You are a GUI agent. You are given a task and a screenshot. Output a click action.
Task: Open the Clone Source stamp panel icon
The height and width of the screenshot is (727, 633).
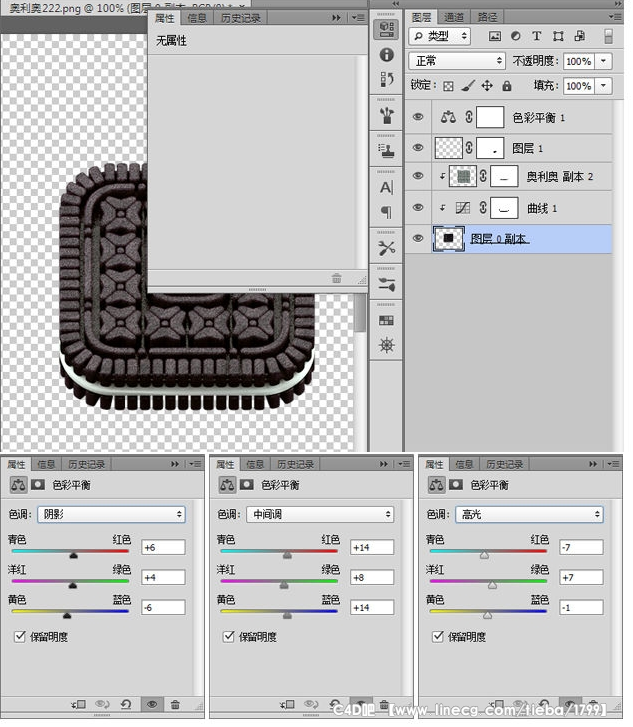tap(386, 151)
